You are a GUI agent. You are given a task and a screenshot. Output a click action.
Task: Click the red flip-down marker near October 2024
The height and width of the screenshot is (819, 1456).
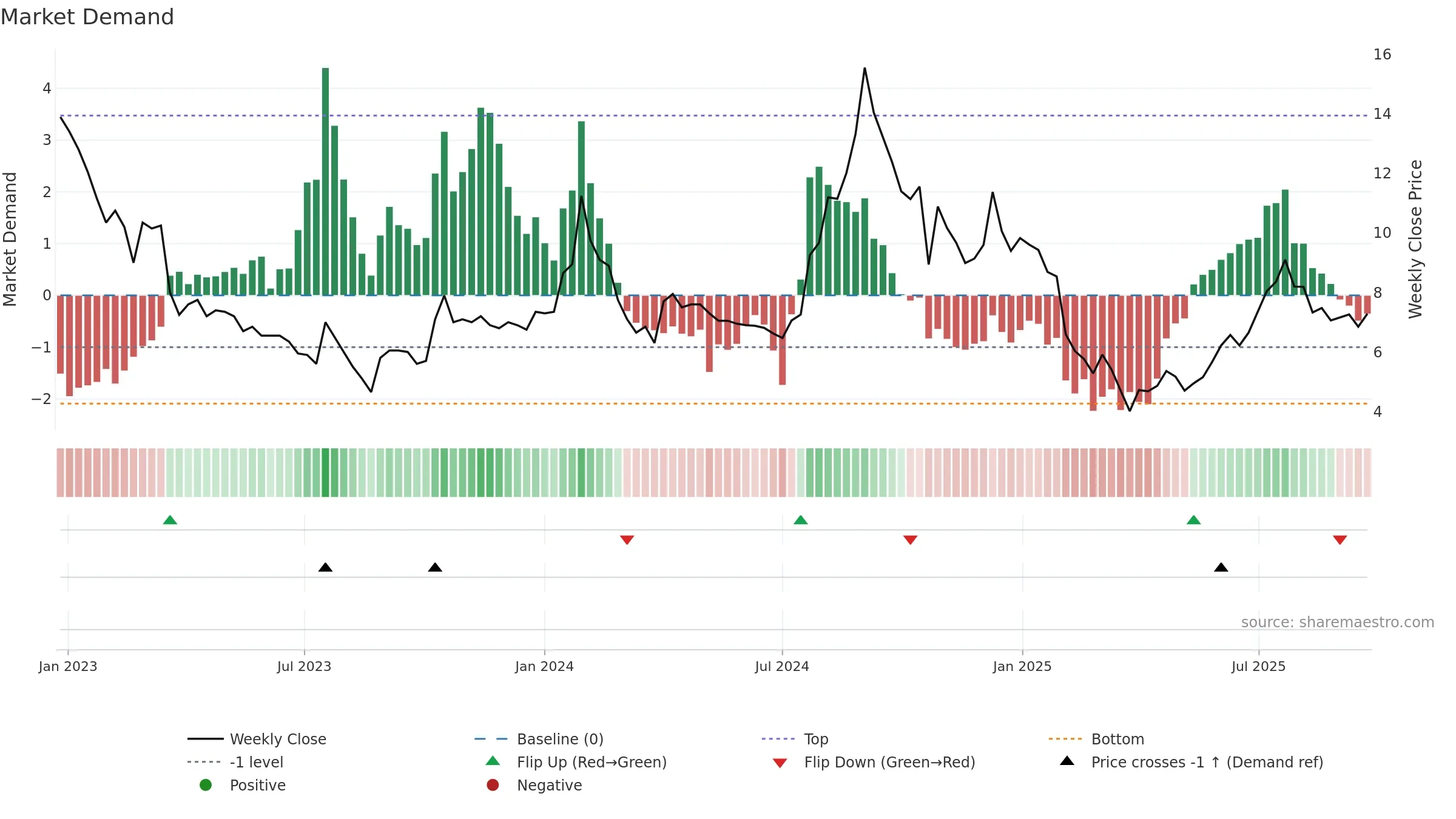click(x=910, y=540)
